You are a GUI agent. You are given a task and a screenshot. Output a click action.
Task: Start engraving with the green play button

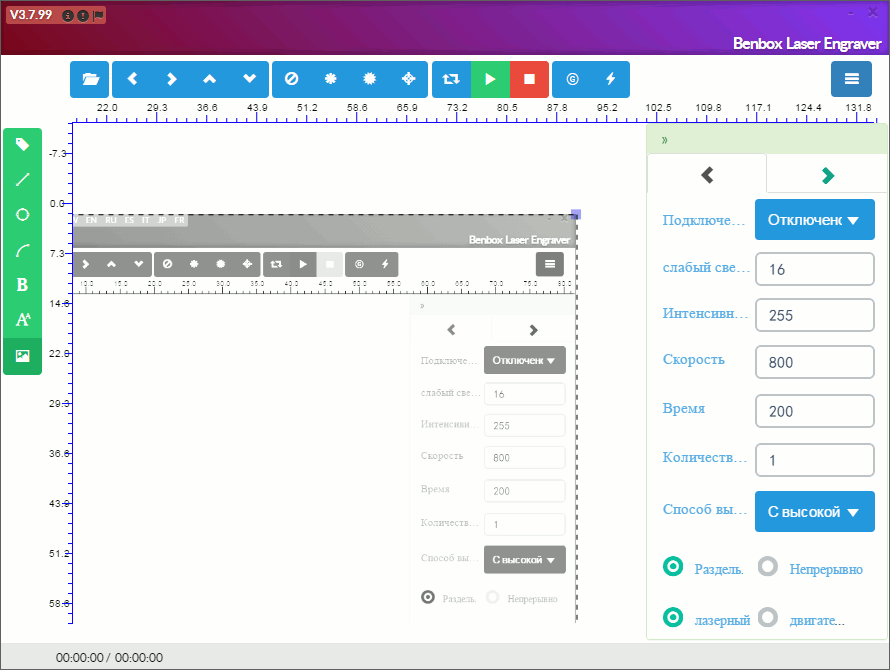click(490, 79)
